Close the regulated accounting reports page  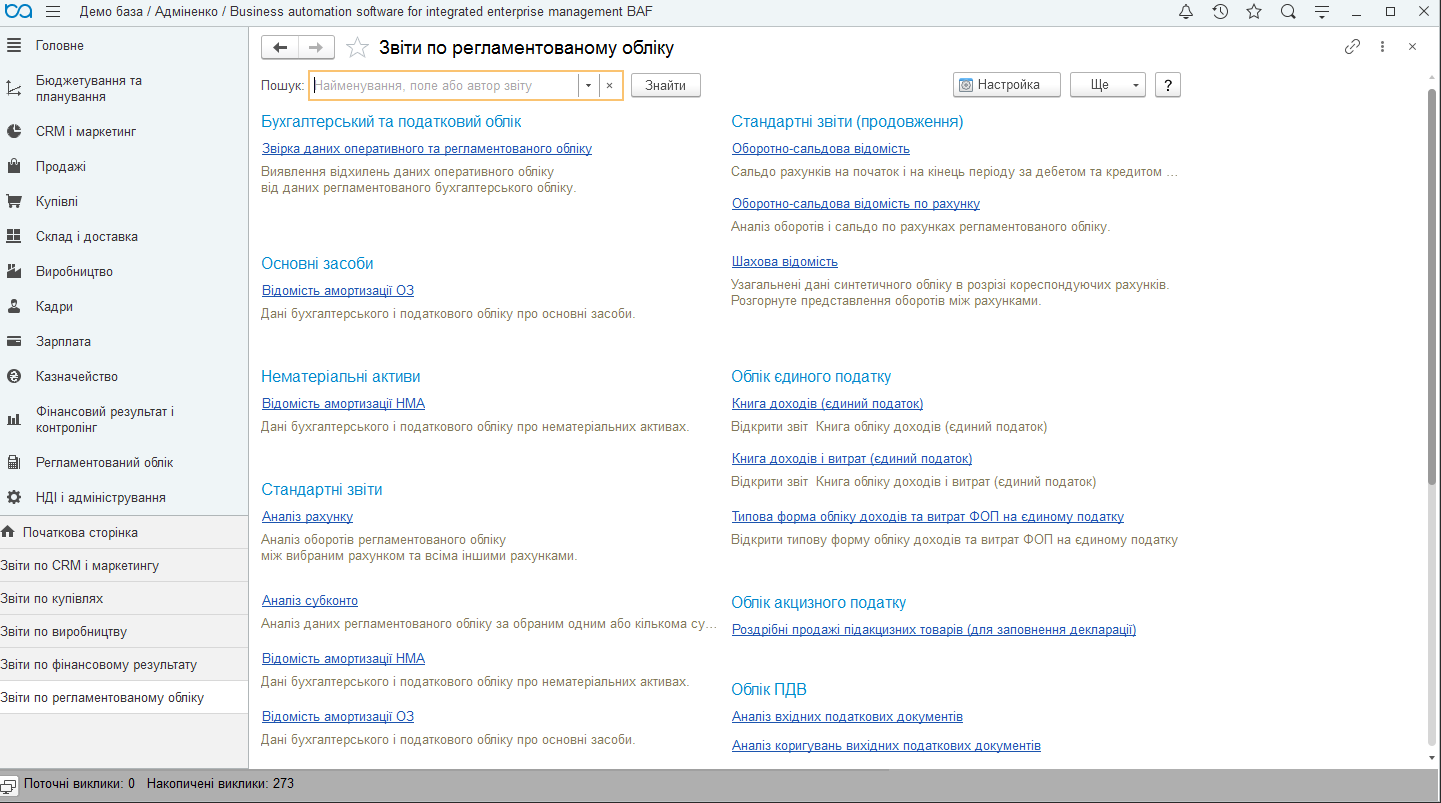point(1412,46)
